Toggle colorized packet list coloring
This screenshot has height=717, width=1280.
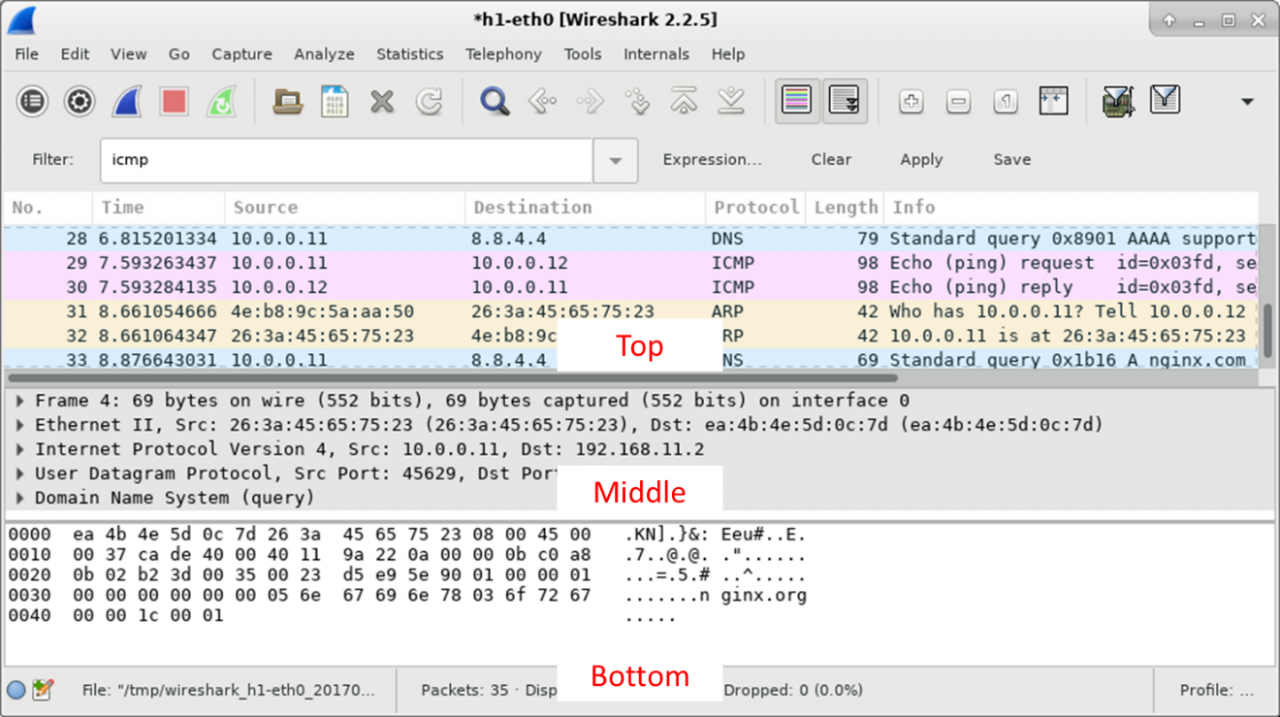797,101
